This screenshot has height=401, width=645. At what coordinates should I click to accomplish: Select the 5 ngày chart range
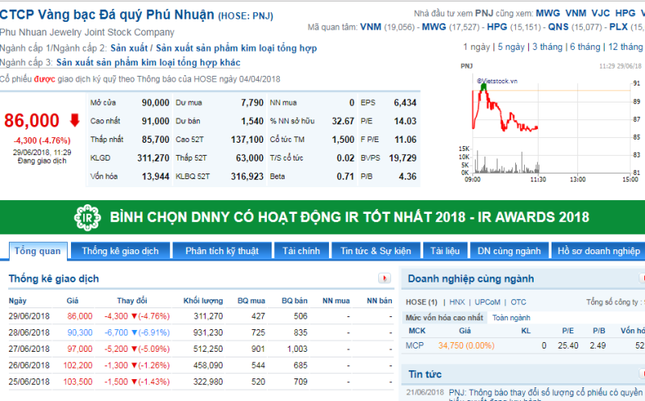pos(511,47)
